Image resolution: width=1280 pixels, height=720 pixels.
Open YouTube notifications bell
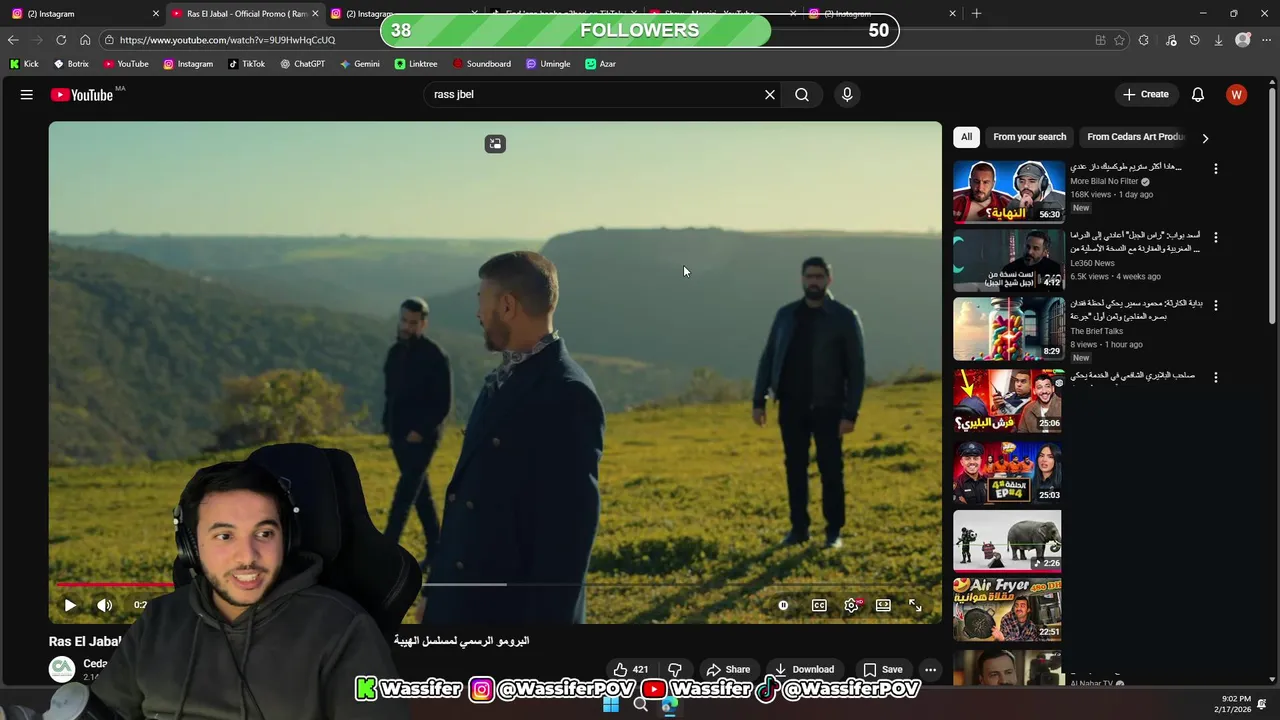click(1198, 95)
